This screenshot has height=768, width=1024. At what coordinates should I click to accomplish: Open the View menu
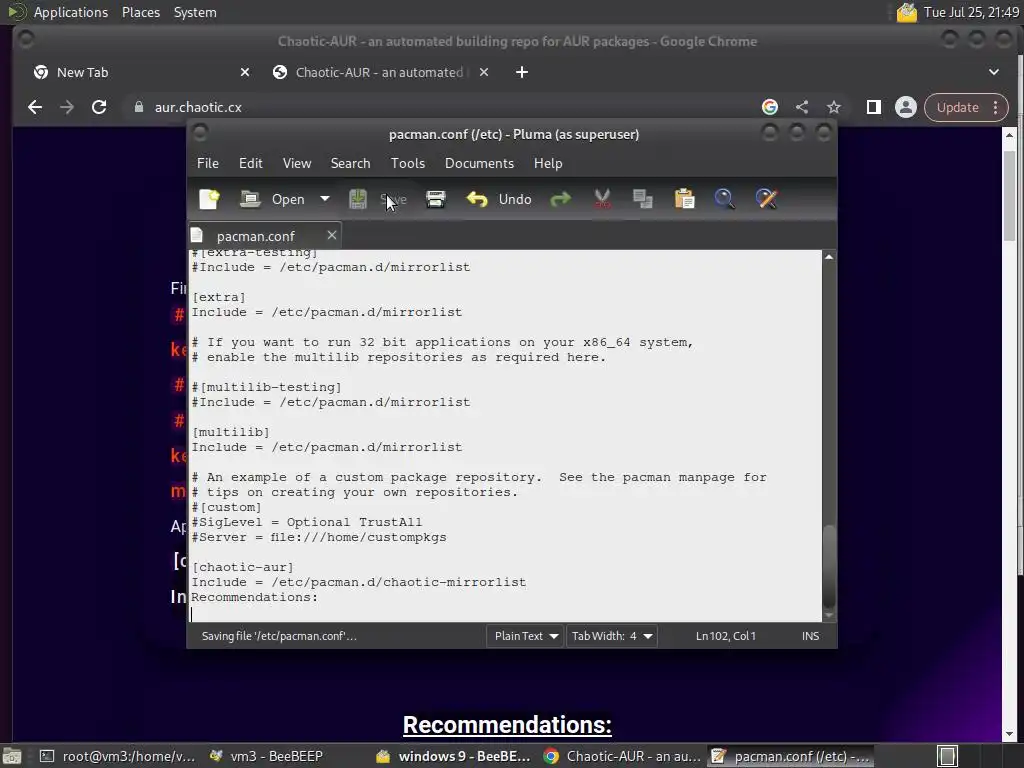pos(297,163)
